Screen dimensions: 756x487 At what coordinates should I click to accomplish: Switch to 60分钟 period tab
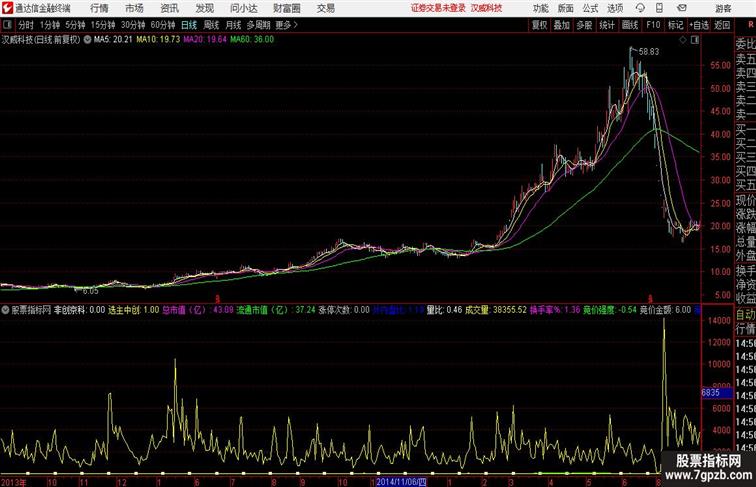[x=163, y=25]
